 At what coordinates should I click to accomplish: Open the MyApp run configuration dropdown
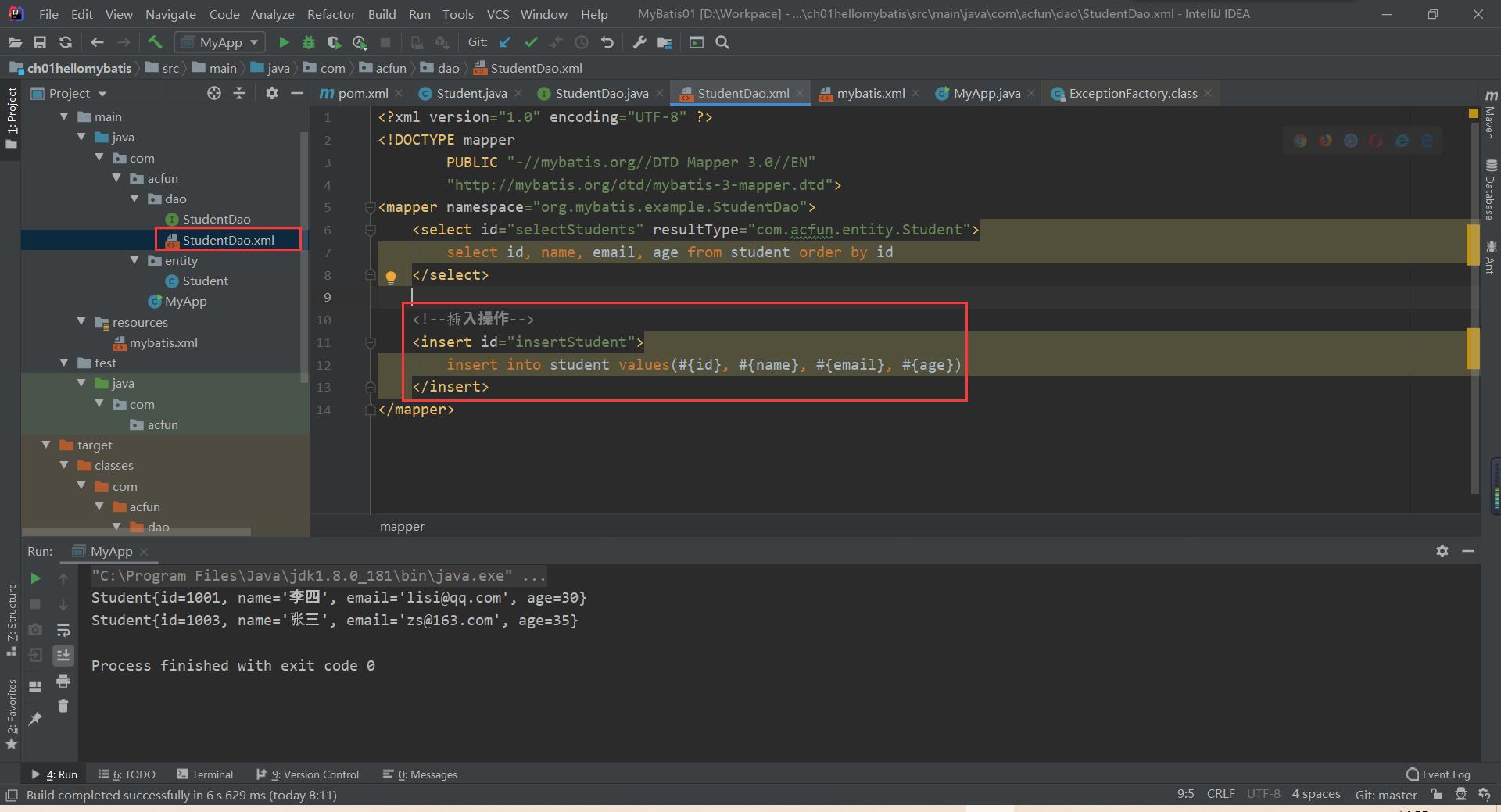[220, 42]
